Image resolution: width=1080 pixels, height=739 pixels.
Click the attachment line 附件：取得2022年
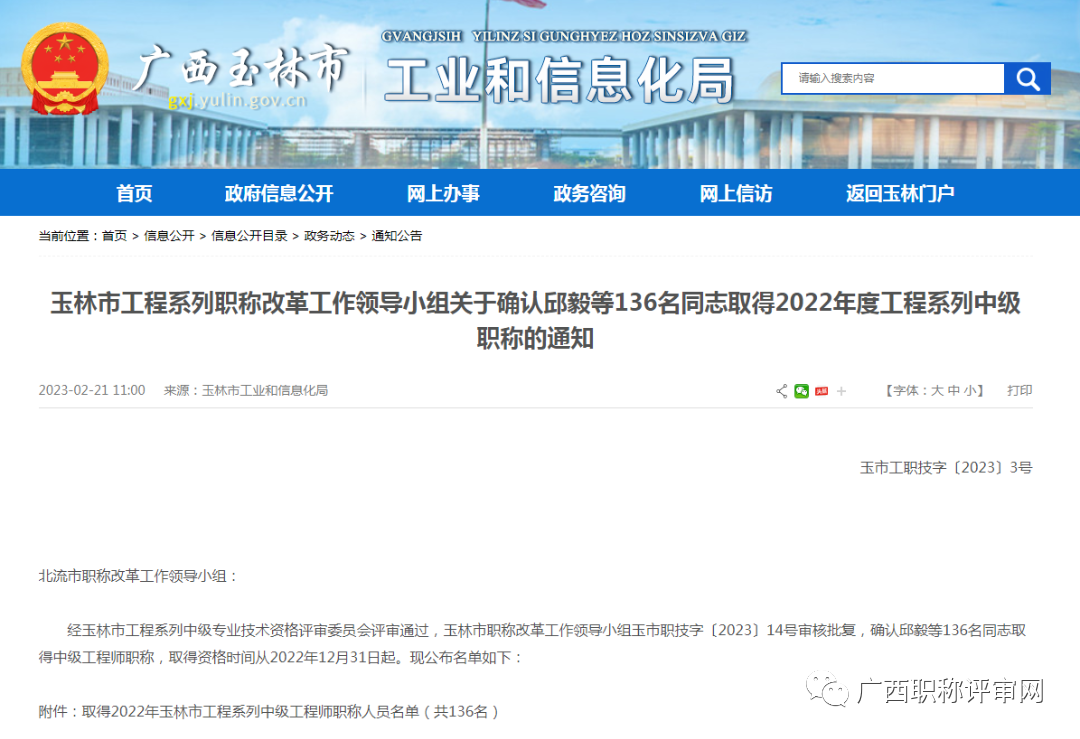pos(269,712)
